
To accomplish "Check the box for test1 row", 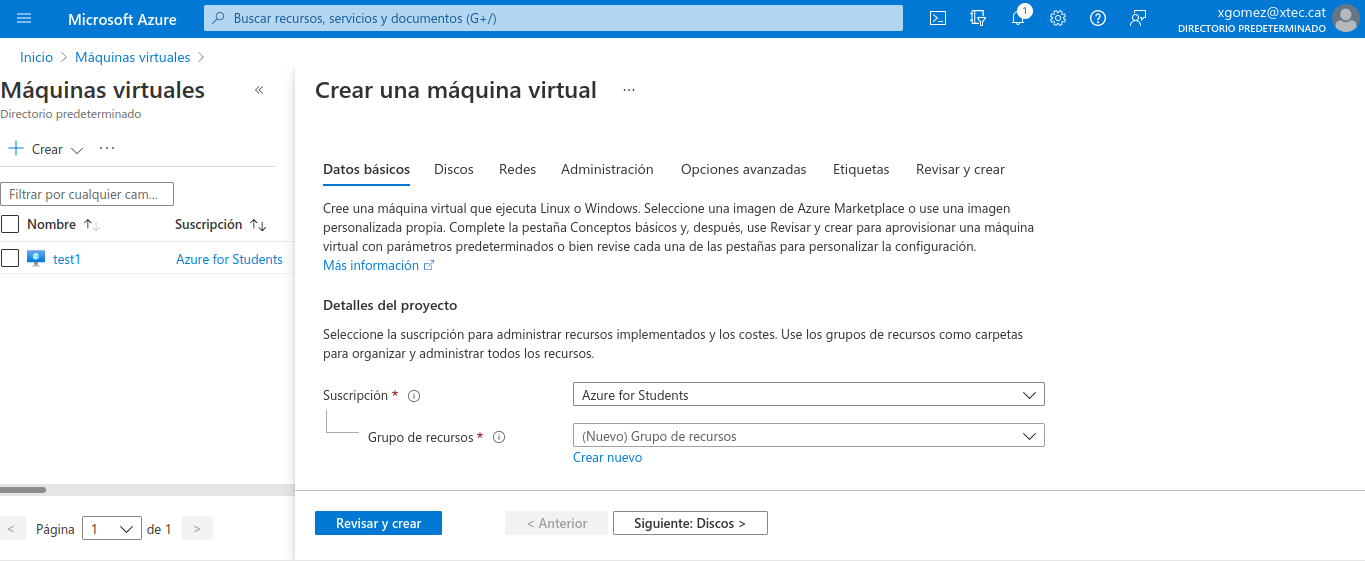I will [x=10, y=258].
